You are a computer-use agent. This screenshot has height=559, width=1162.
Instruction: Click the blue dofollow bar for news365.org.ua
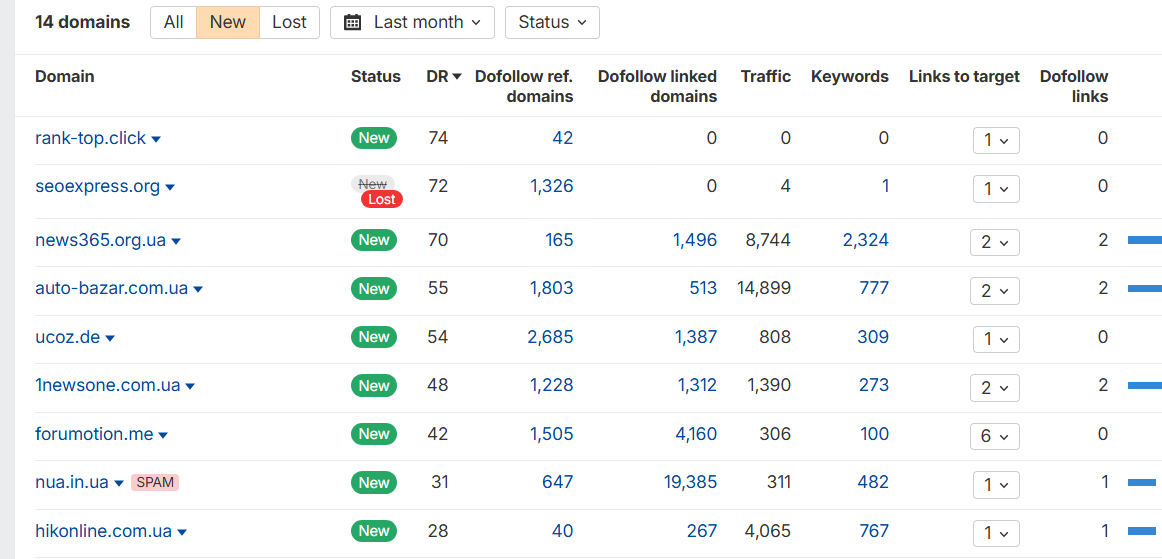(x=1145, y=239)
